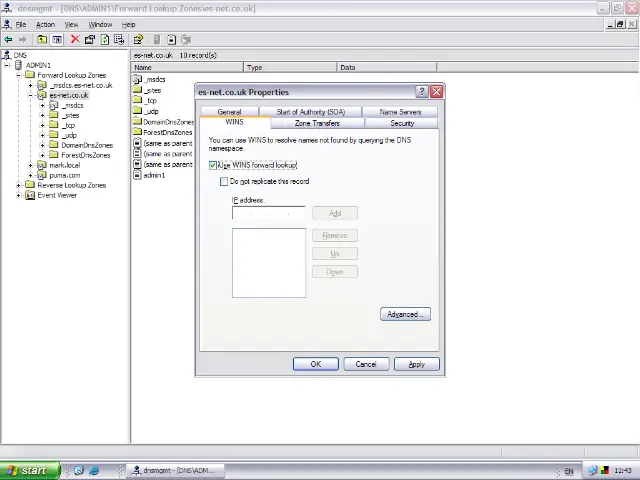Open the Advanced... WINS settings

click(x=405, y=314)
